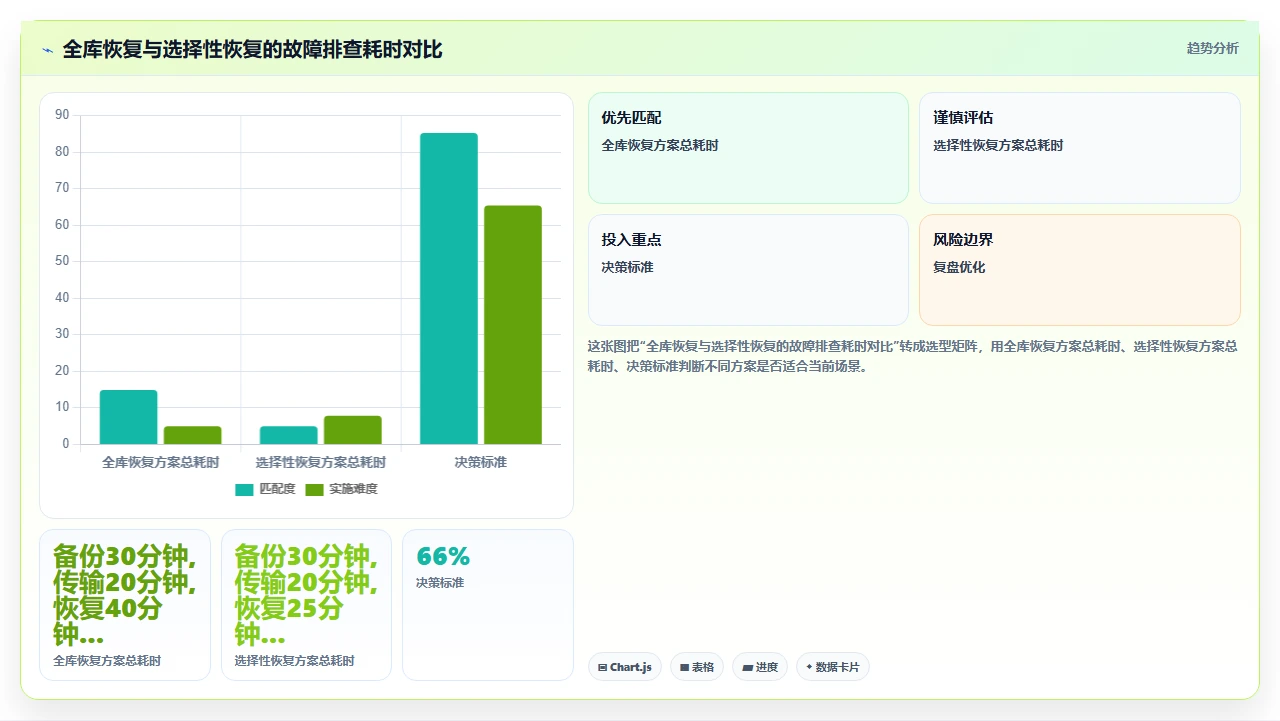Click the 表格 chip icon

(684, 667)
